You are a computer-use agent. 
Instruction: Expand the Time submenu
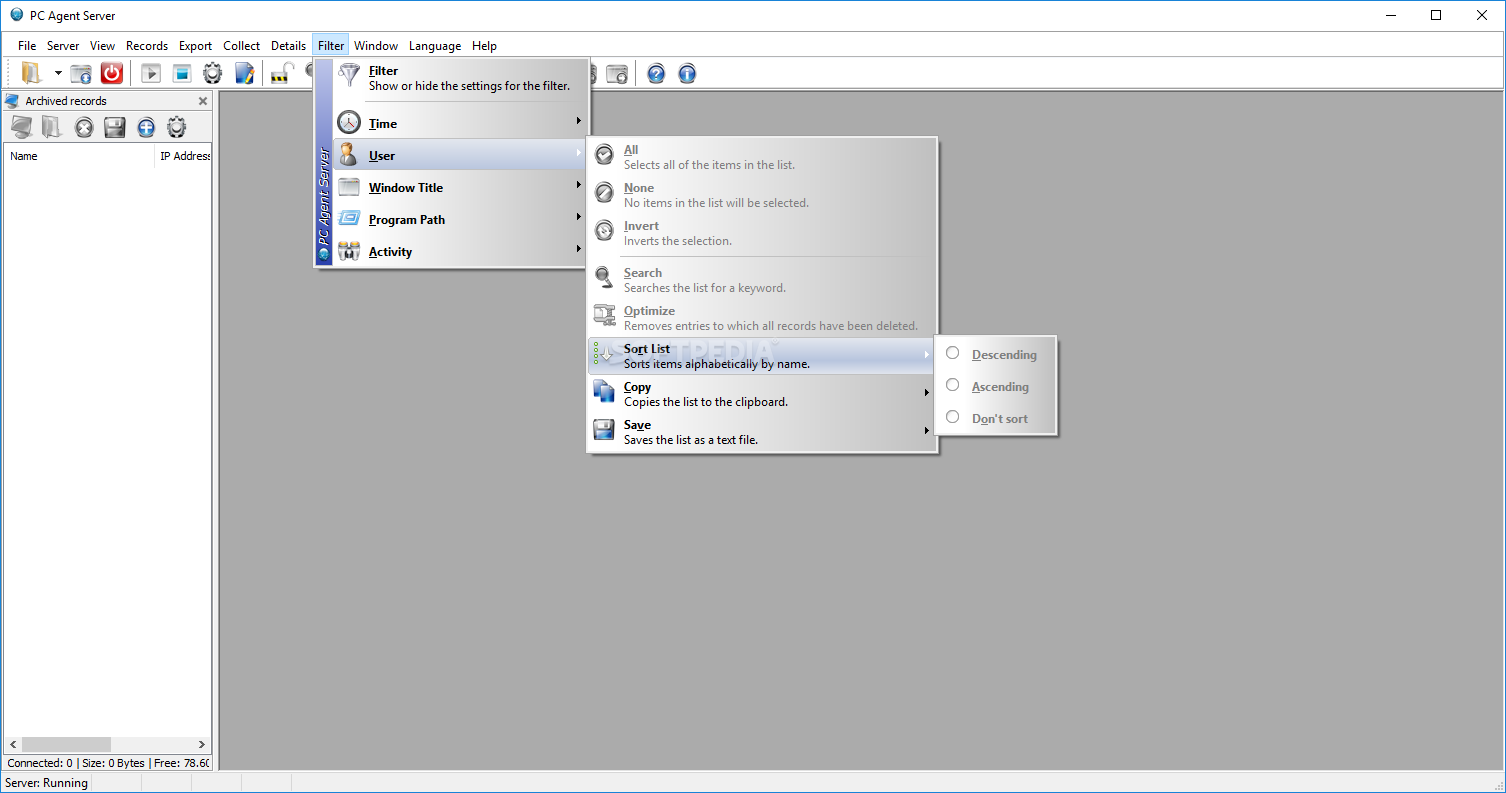460,123
